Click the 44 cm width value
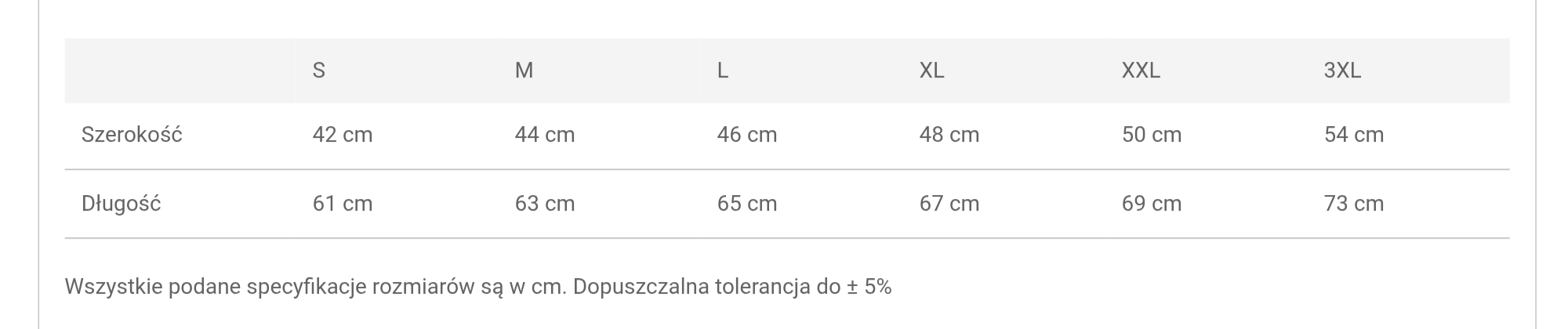This screenshot has width=1568, height=329. pyautogui.click(x=545, y=135)
